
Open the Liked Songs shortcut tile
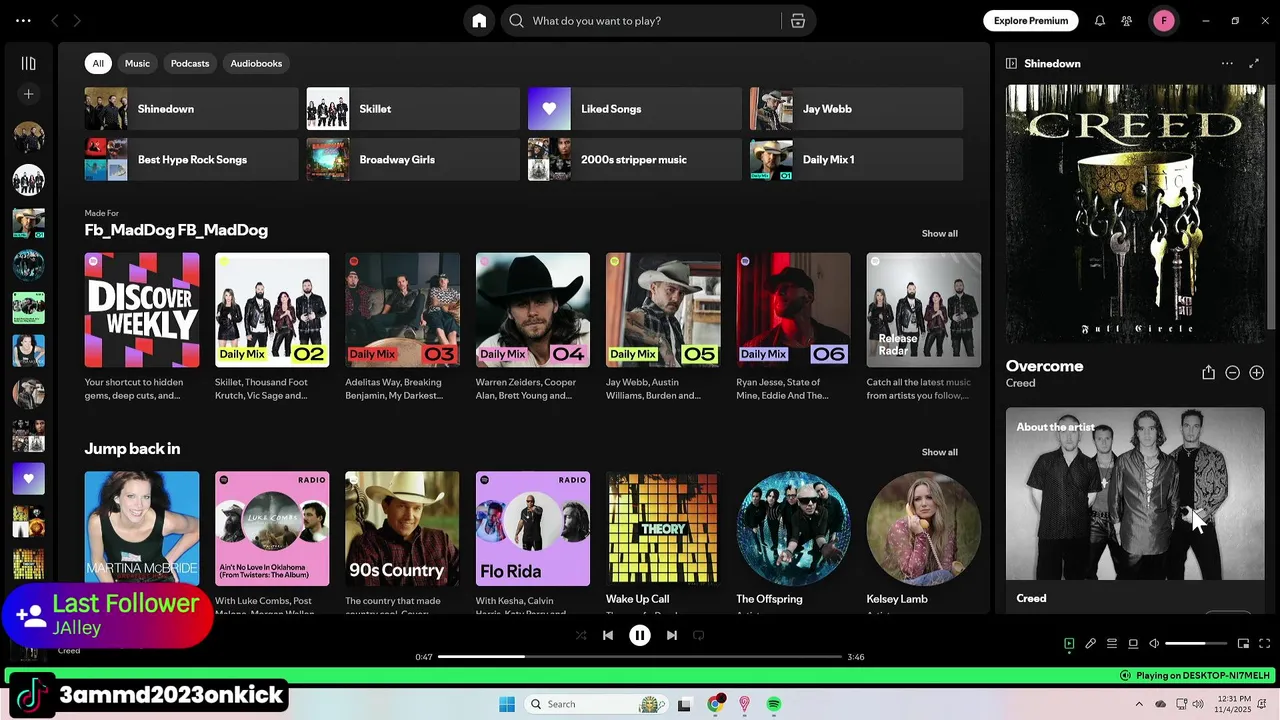(x=635, y=109)
